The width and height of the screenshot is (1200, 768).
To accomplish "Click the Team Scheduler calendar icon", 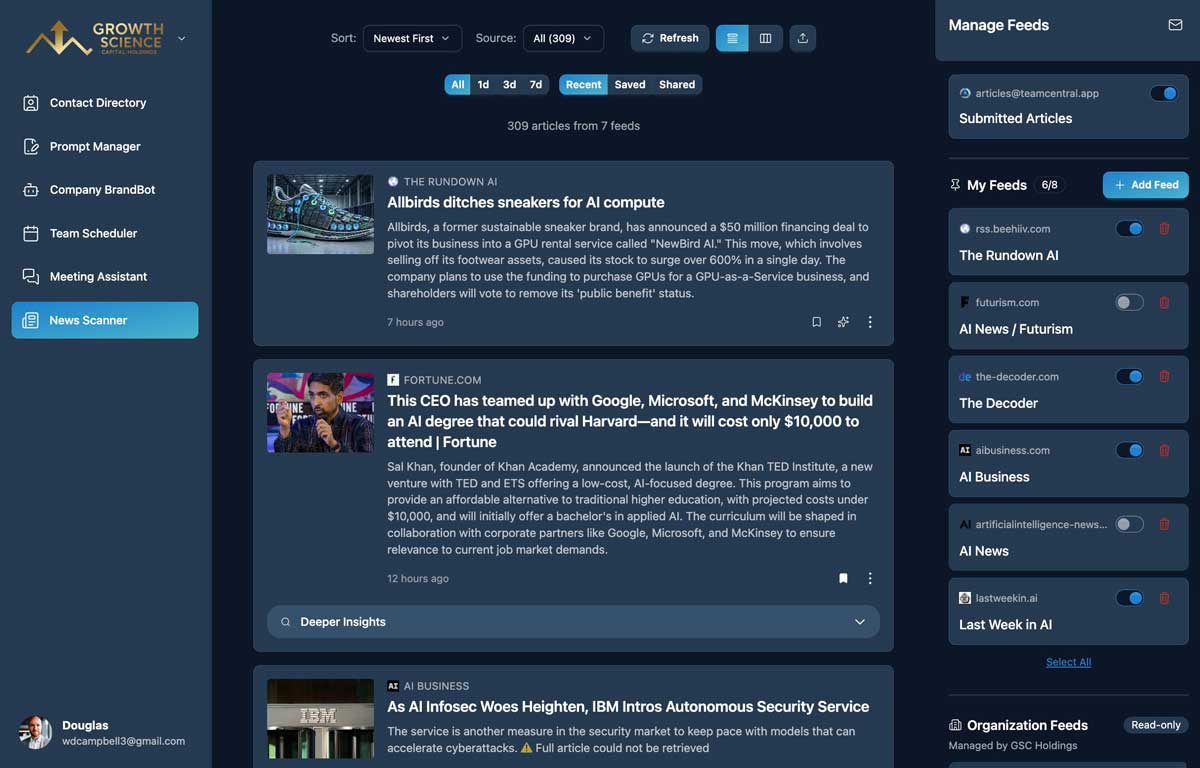I will pyautogui.click(x=31, y=233).
